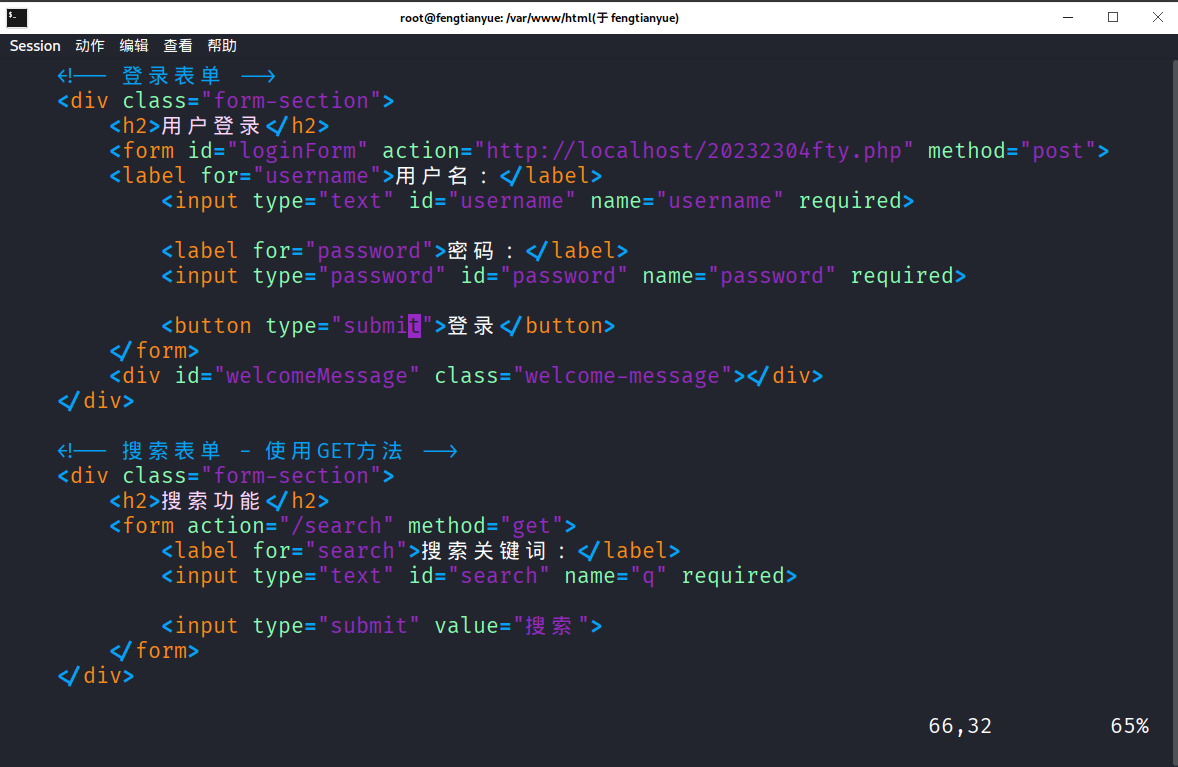Maximize the terminal window

(x=1113, y=17)
